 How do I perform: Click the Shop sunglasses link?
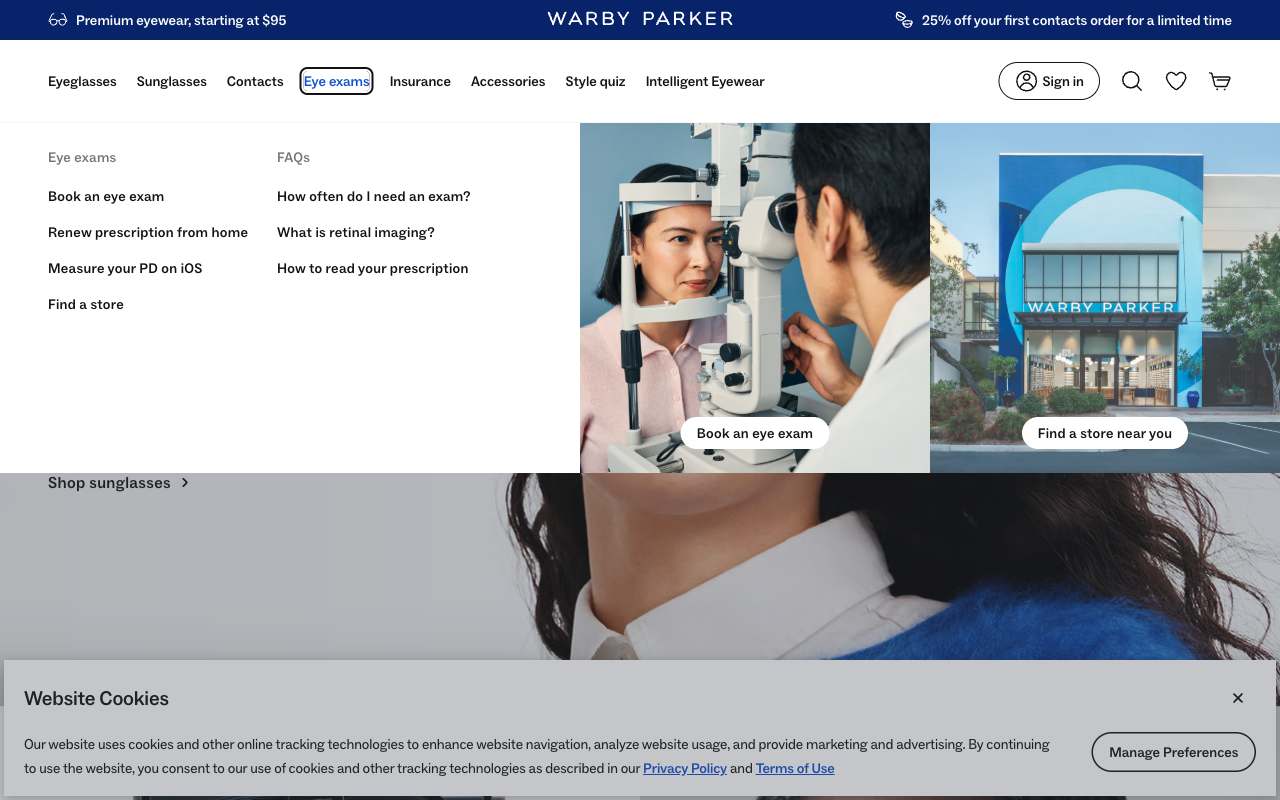coord(109,482)
